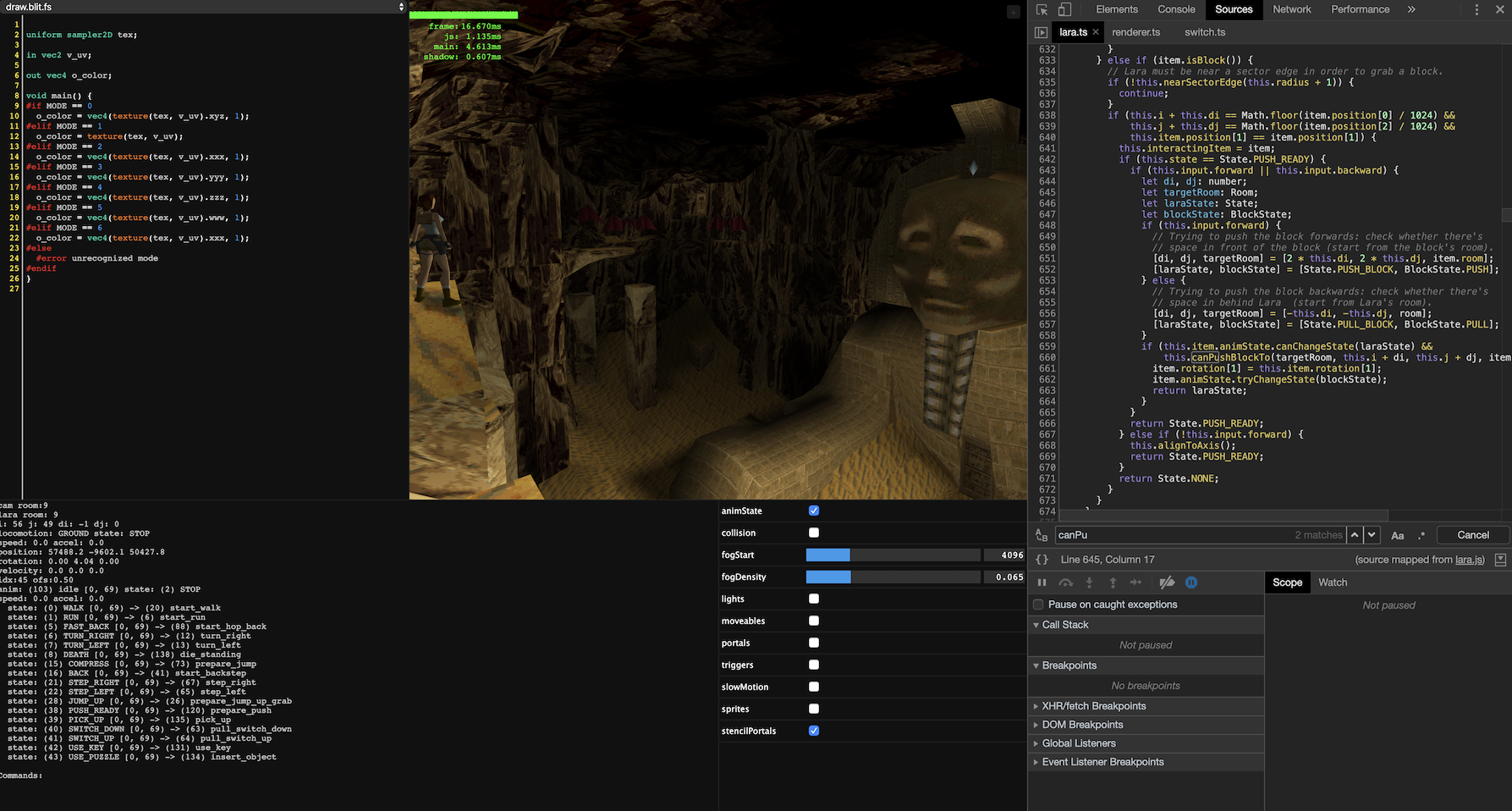Select the Watch pane tab

1333,582
